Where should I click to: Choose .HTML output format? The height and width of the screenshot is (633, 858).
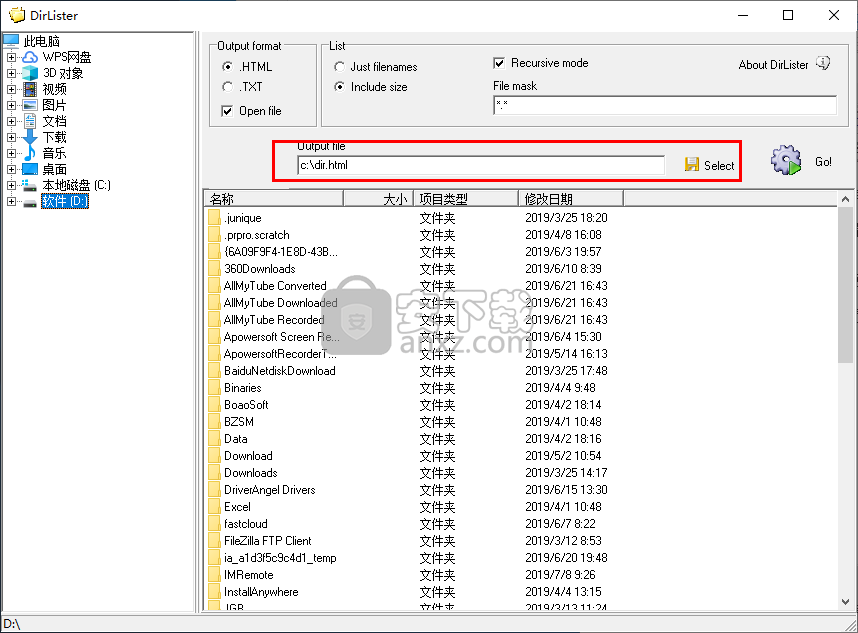tap(228, 67)
